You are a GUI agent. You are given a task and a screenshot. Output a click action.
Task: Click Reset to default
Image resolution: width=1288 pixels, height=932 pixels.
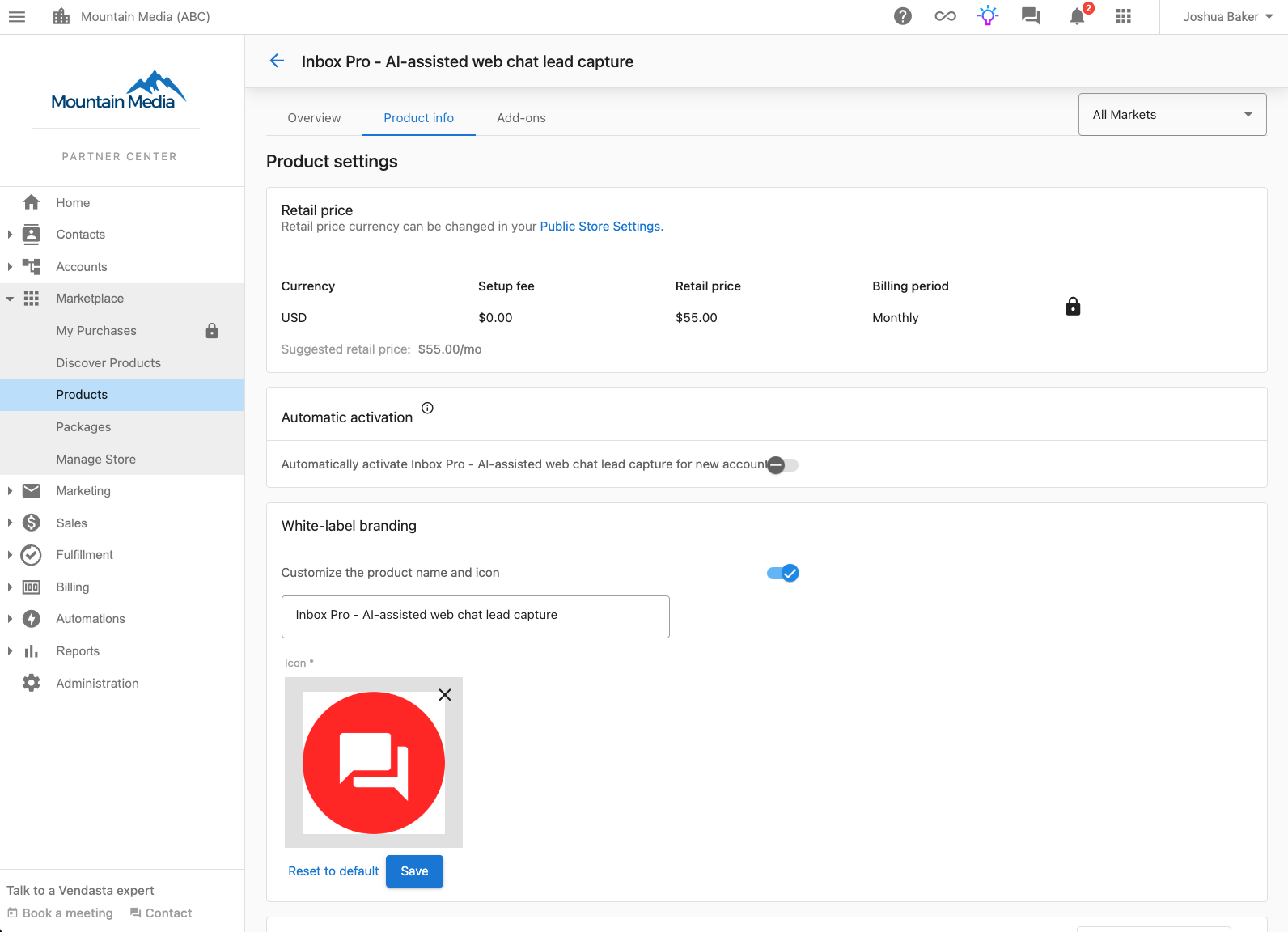click(333, 871)
